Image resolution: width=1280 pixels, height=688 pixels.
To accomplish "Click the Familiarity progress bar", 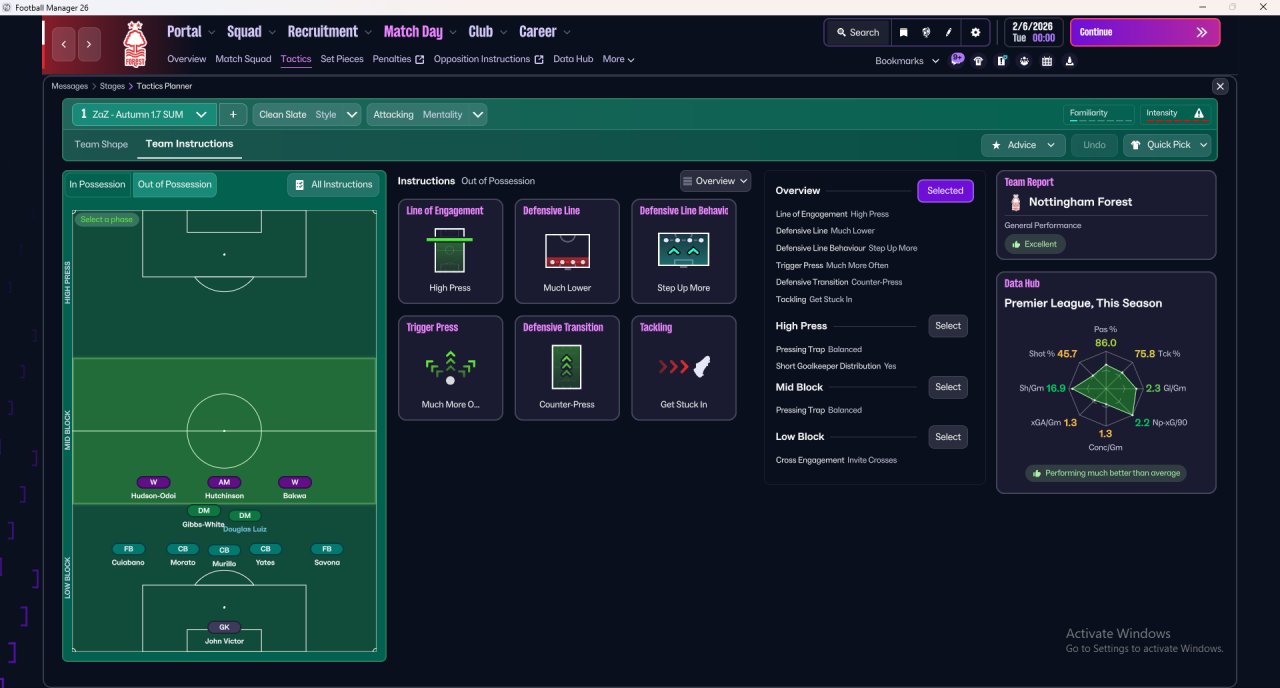I will [x=1100, y=121].
